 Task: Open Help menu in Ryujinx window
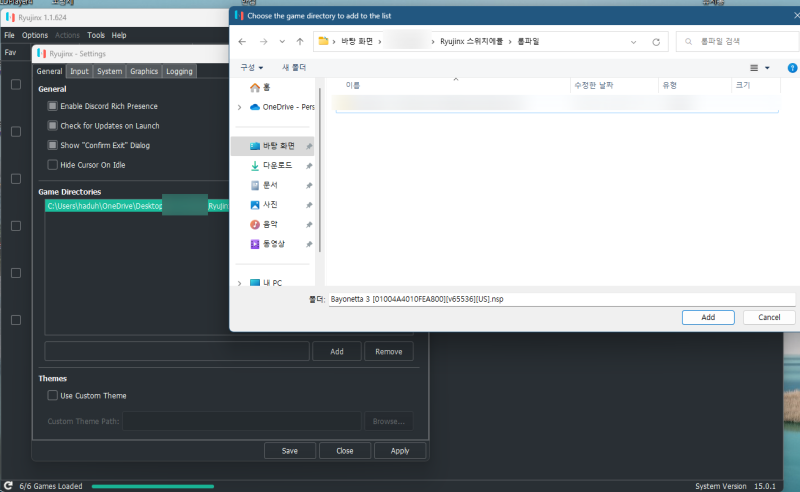119,35
